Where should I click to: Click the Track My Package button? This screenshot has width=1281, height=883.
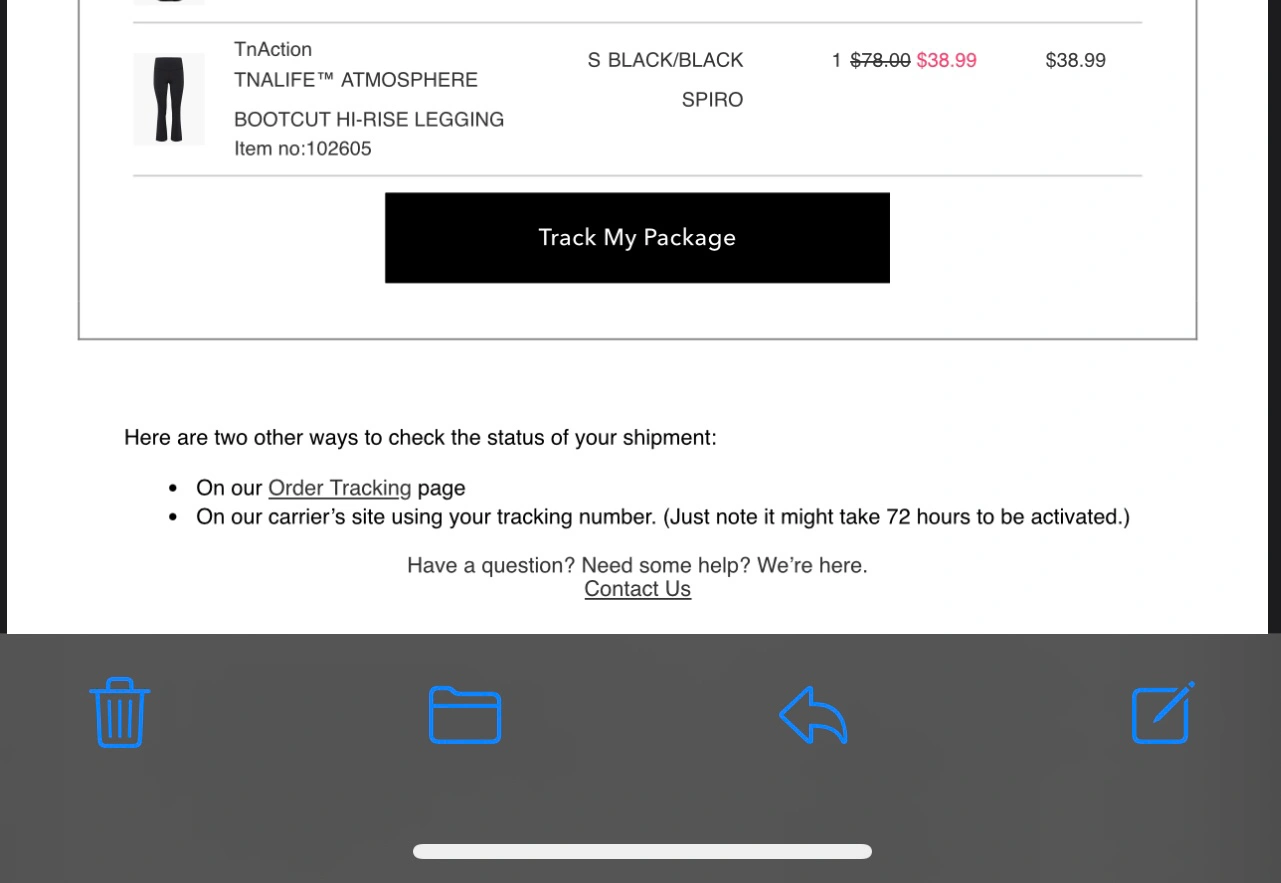(x=637, y=238)
